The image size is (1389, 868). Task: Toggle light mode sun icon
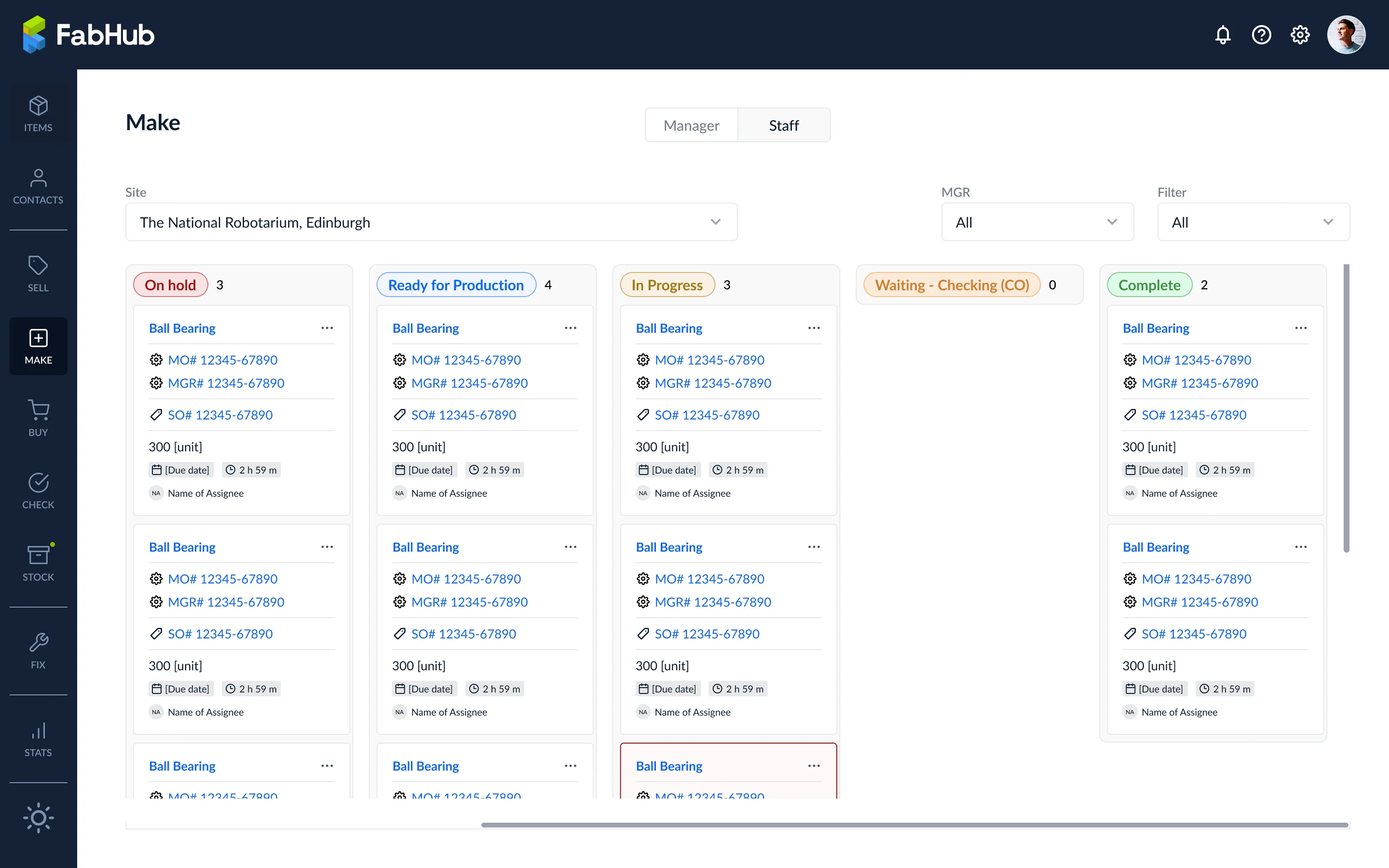39,817
